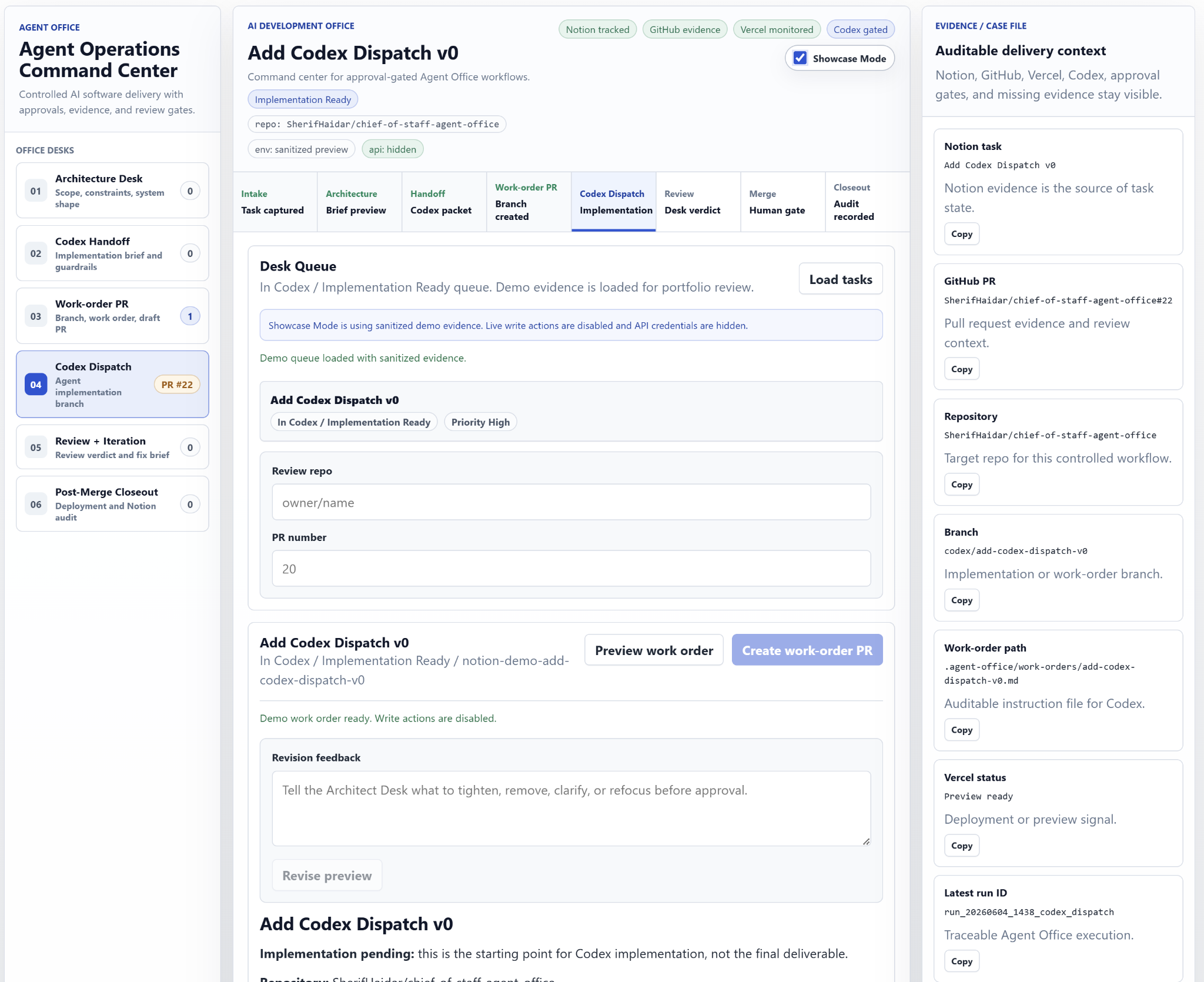
Task: Select the Codex Dispatch desk
Action: 112,385
